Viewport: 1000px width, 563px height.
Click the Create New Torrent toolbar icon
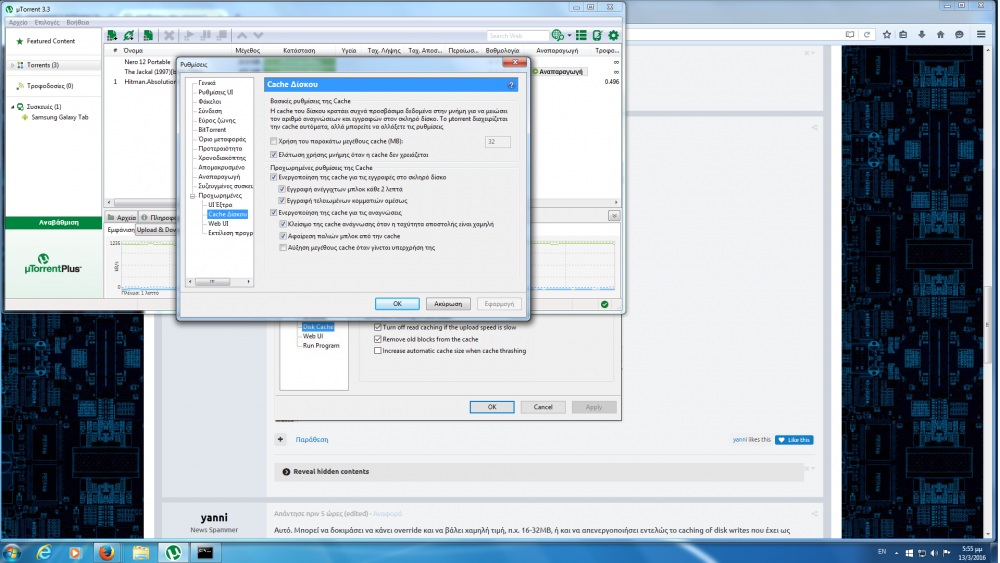pyautogui.click(x=148, y=35)
